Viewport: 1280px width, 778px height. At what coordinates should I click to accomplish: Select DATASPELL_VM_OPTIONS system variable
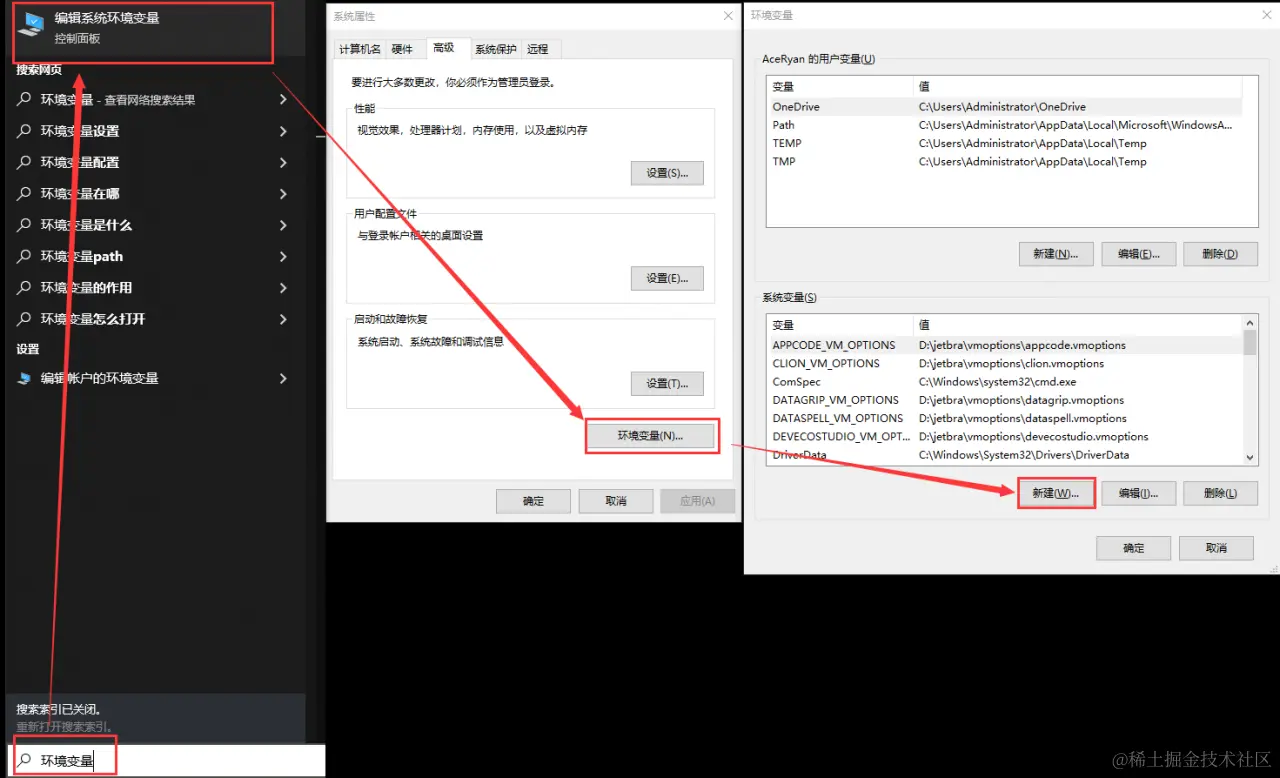tap(1005, 418)
